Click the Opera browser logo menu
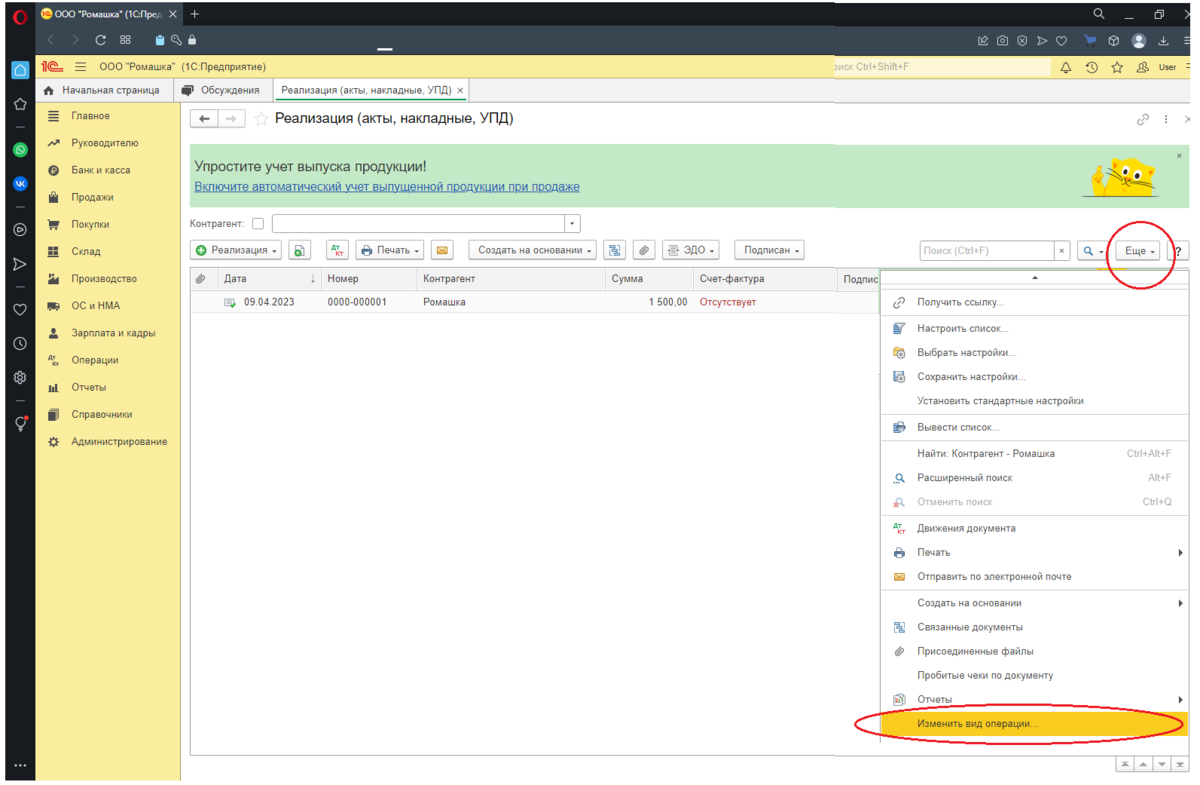Viewport: 1200px width, 785px height. point(20,16)
